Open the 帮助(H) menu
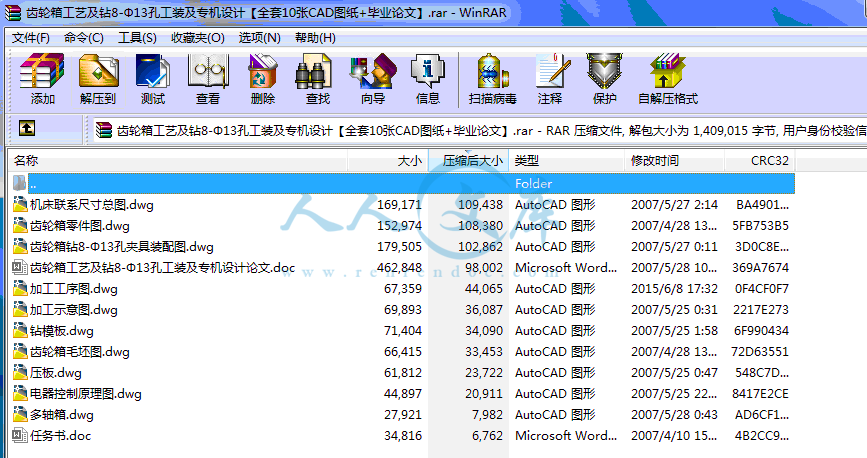 point(315,38)
